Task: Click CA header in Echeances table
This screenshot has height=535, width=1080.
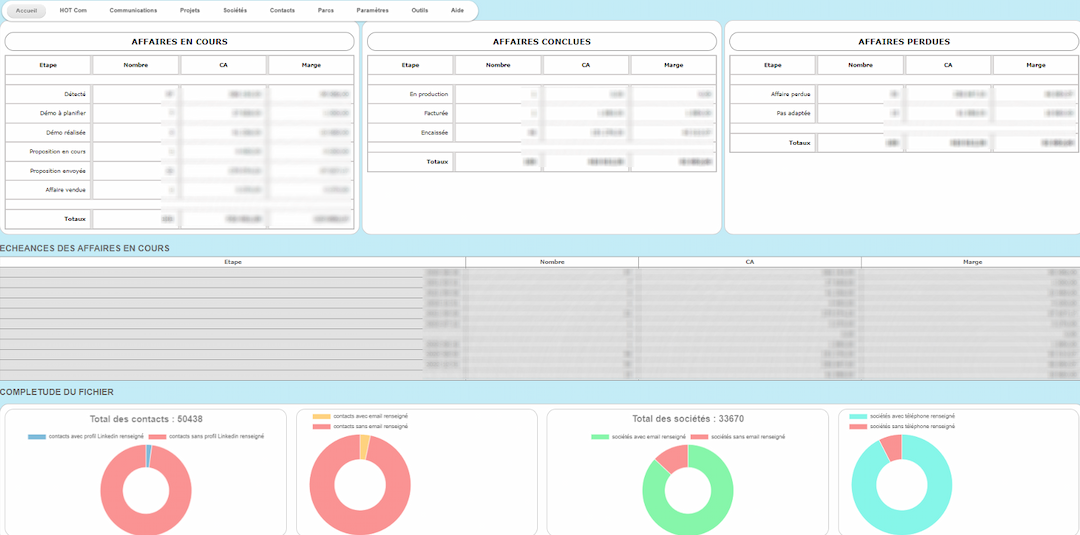Action: point(750,262)
